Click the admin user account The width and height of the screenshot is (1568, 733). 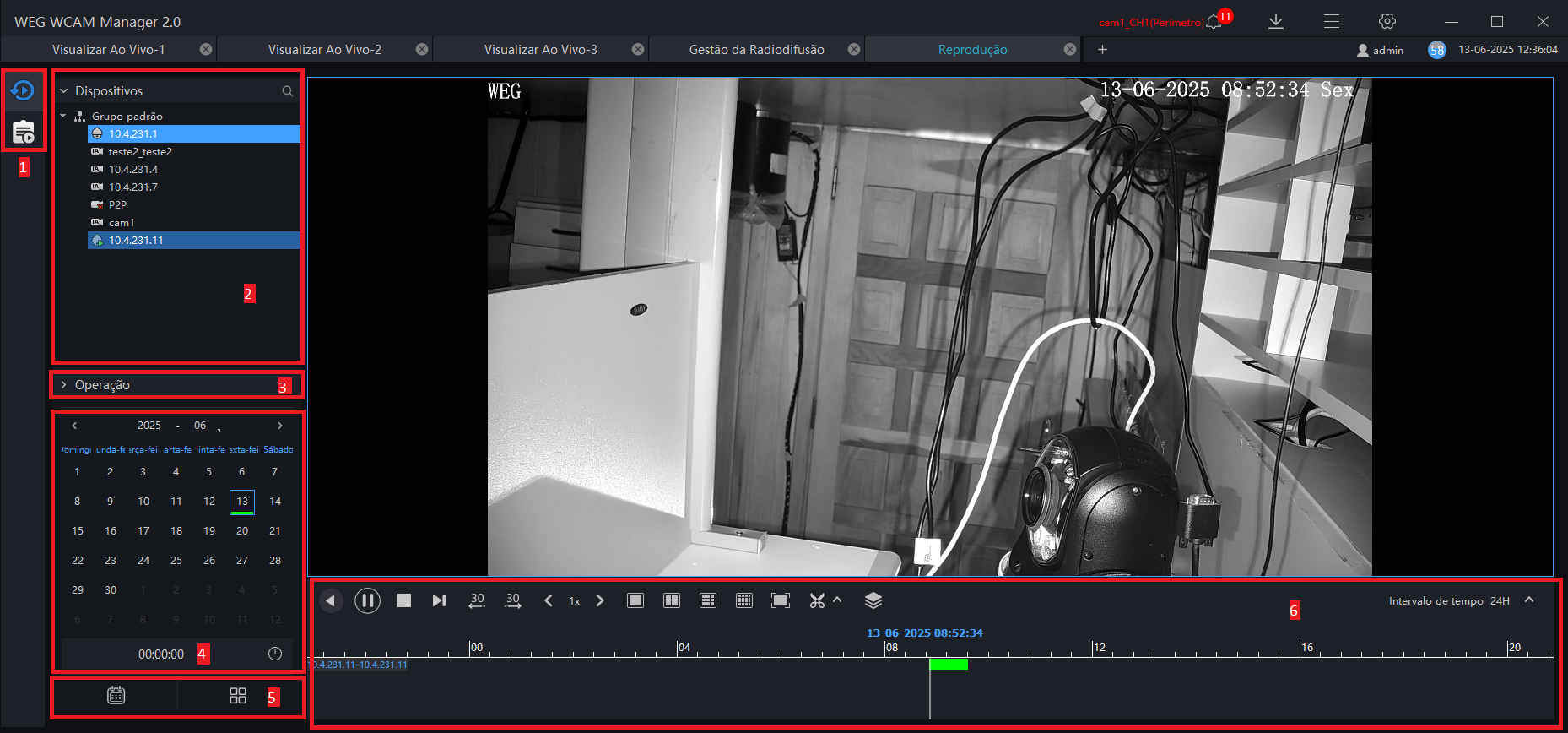[x=1380, y=50]
